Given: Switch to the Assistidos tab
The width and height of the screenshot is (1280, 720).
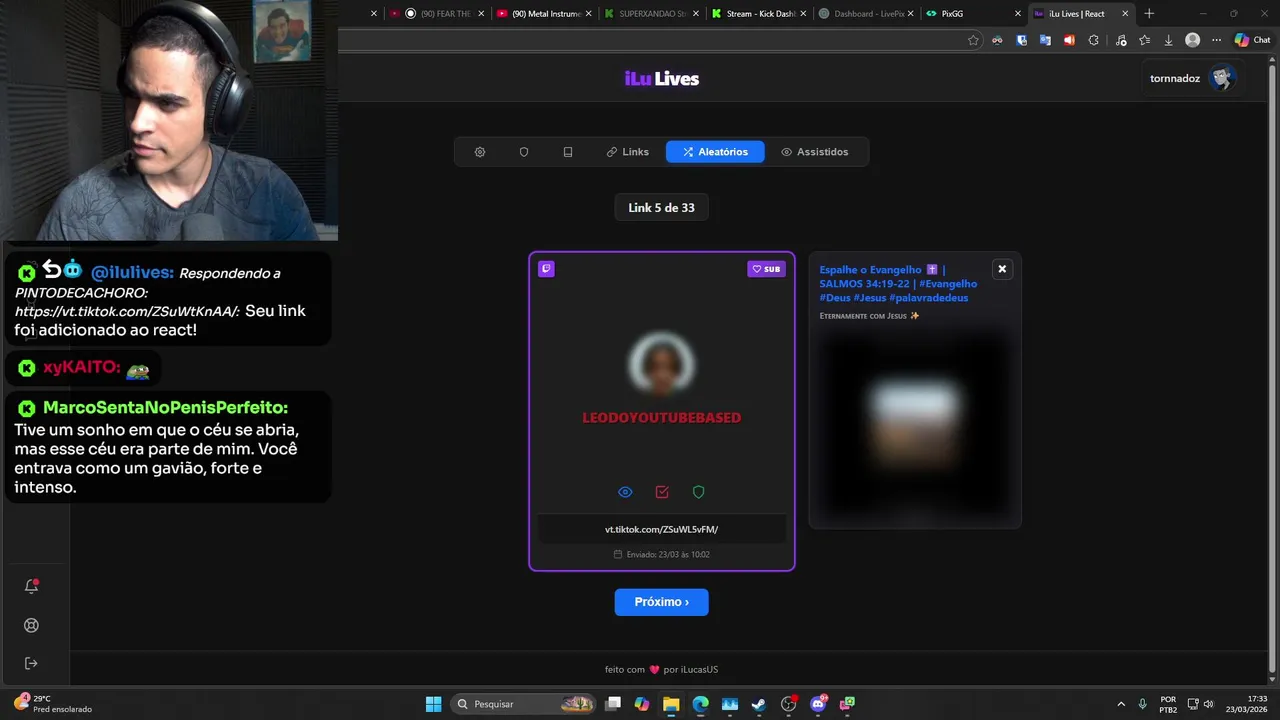Looking at the screenshot, I should [815, 152].
